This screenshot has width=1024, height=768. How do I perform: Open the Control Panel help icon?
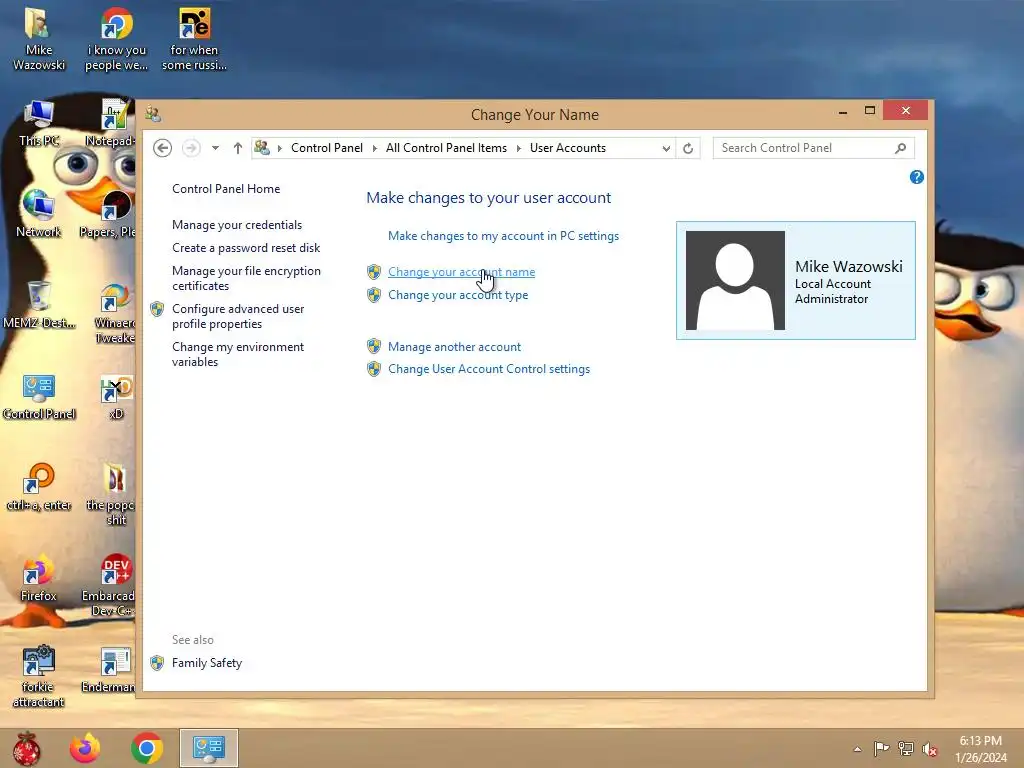tap(916, 177)
